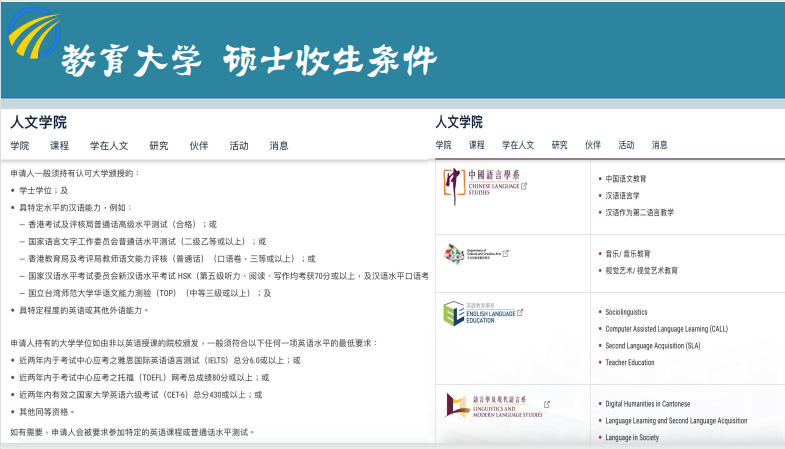Open the Language in Society item
Image resolution: width=785 pixels, height=449 pixels.
tap(632, 437)
